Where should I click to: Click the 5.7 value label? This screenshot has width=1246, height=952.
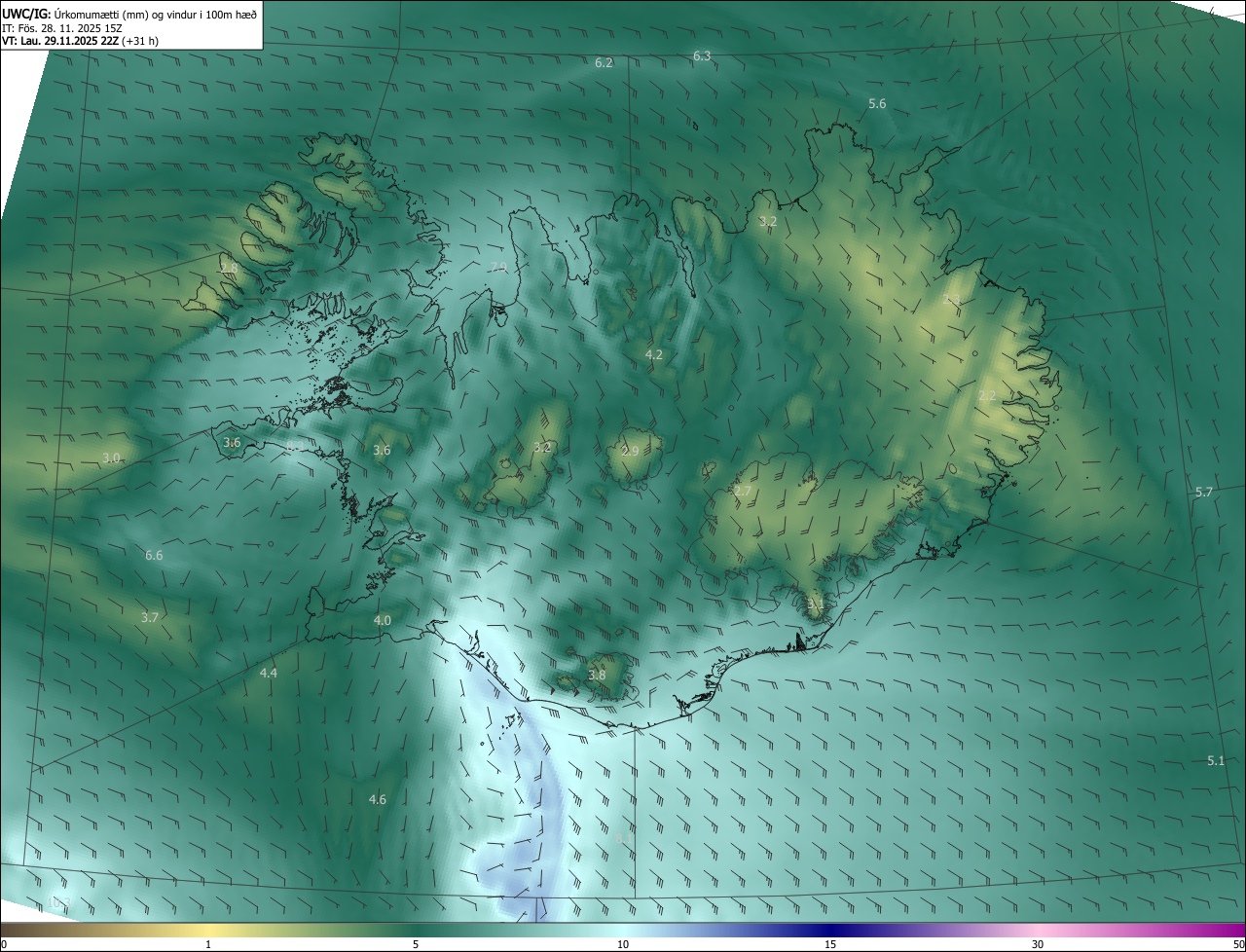1204,493
